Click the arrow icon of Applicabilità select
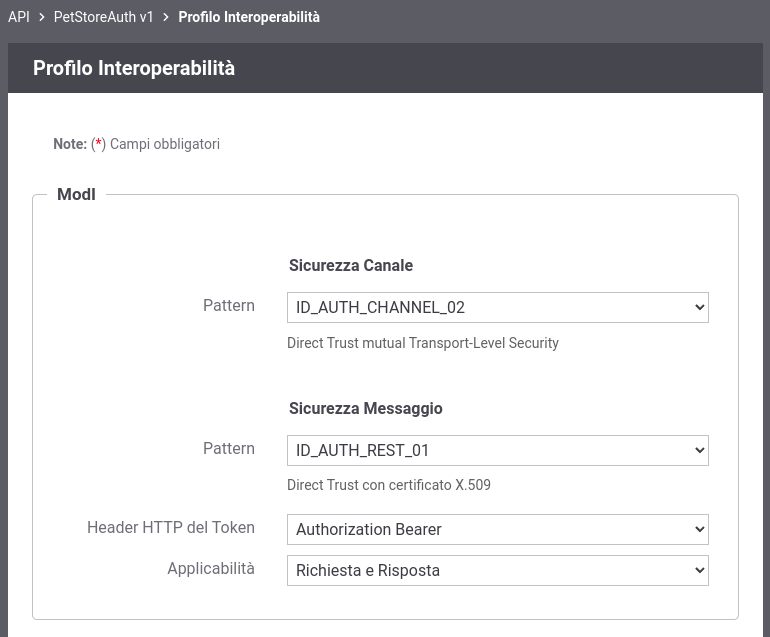 click(x=700, y=570)
